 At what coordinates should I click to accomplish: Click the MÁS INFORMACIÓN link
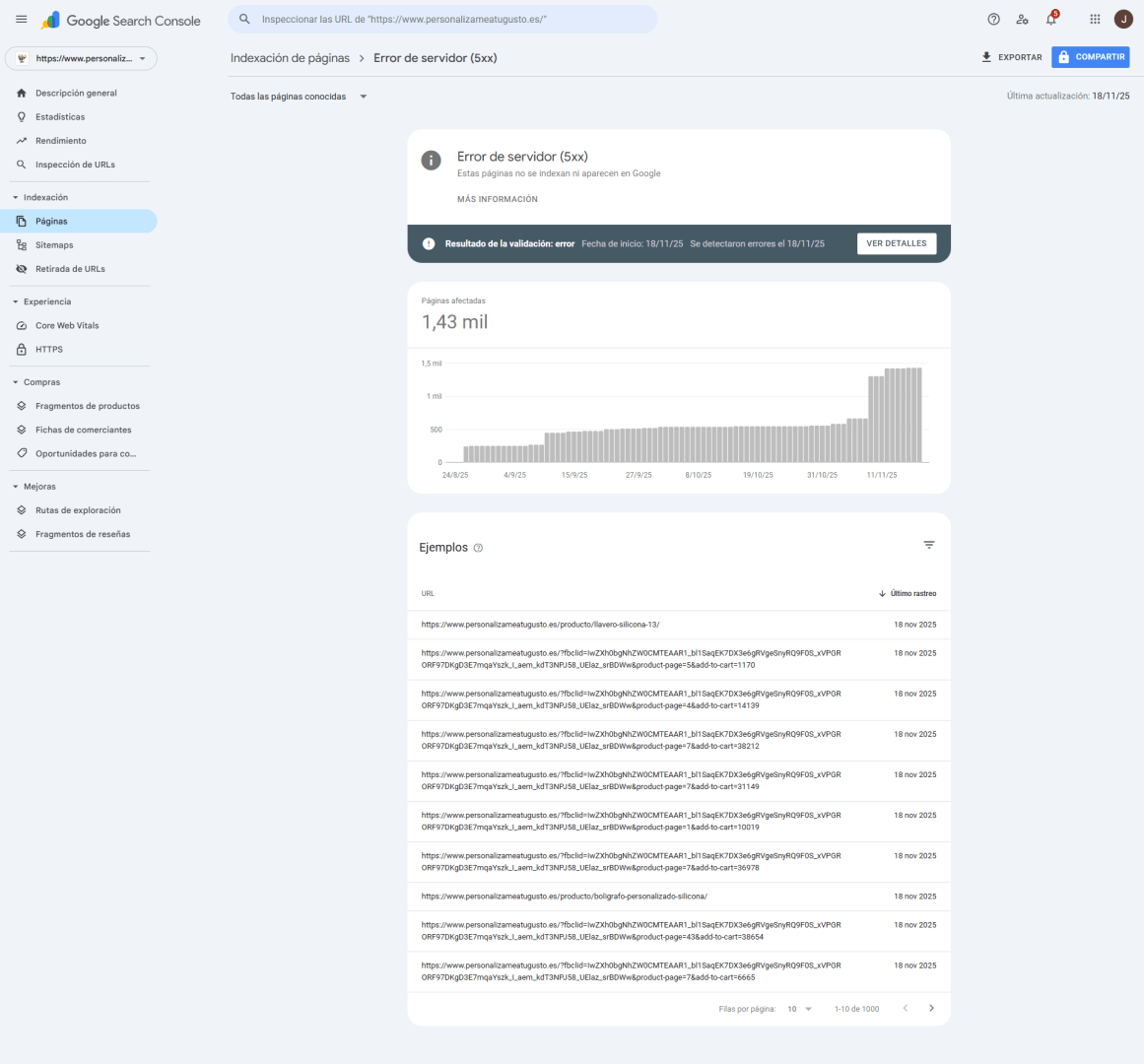click(497, 199)
